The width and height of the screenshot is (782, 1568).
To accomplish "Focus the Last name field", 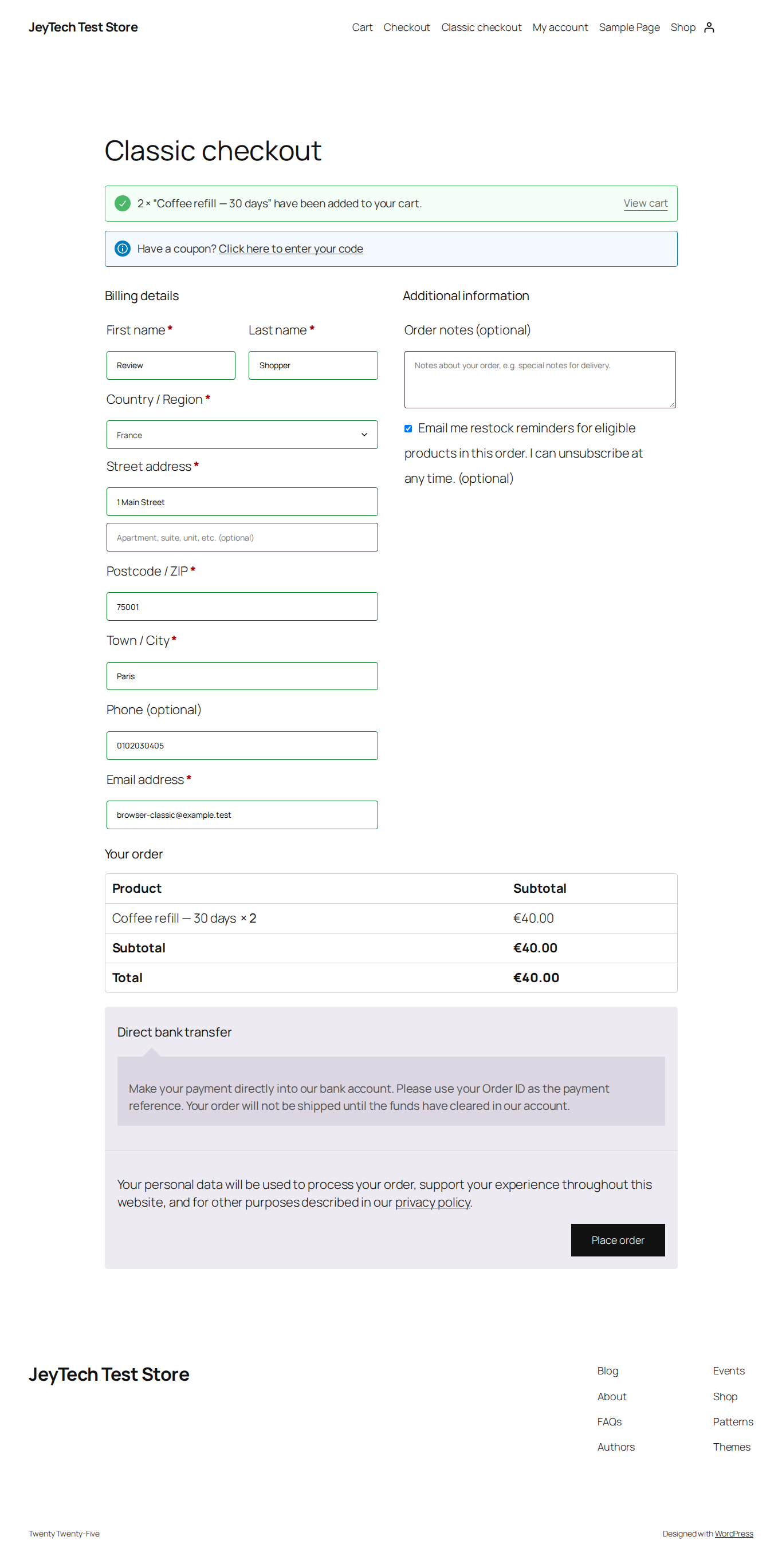I will coord(313,365).
